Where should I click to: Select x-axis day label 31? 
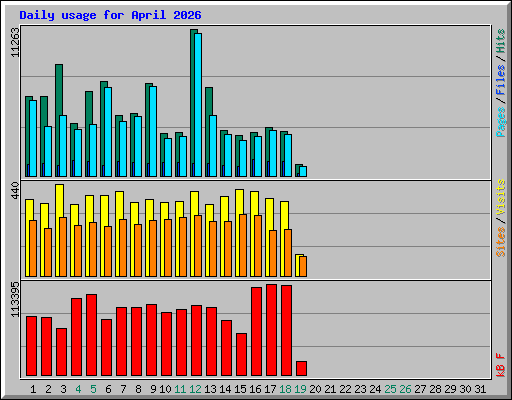click(x=480, y=389)
